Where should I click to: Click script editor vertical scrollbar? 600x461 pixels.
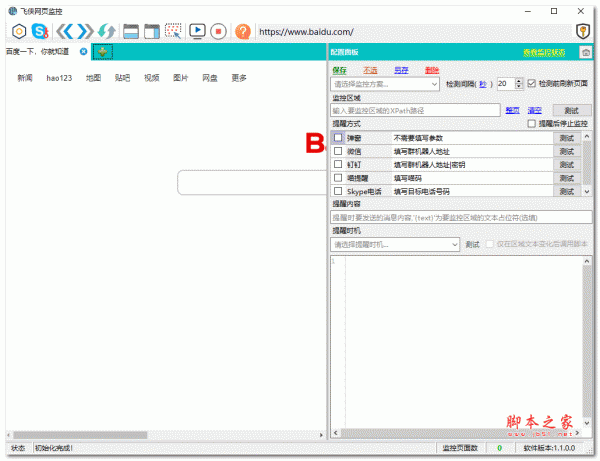point(587,342)
